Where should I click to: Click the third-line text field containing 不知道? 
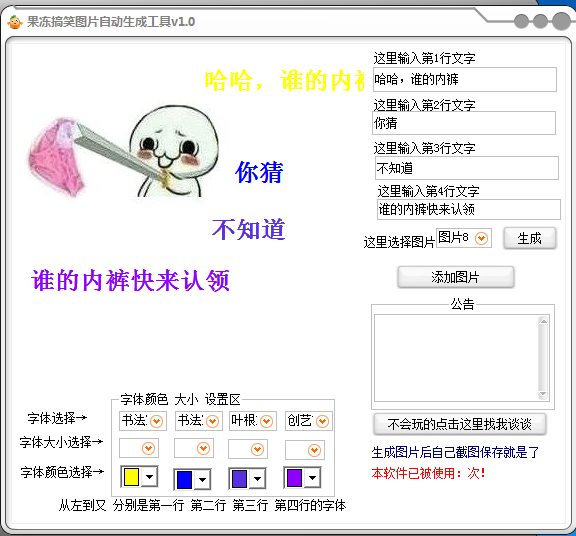tap(467, 168)
